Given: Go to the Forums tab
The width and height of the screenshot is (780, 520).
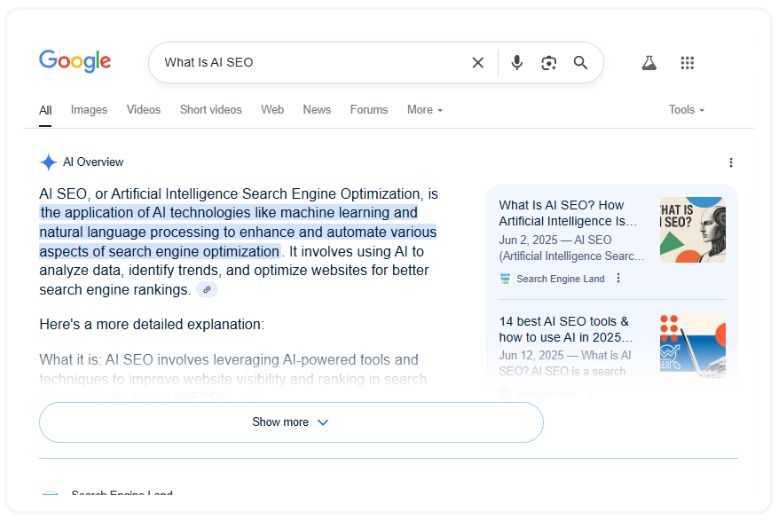Looking at the screenshot, I should [x=369, y=109].
